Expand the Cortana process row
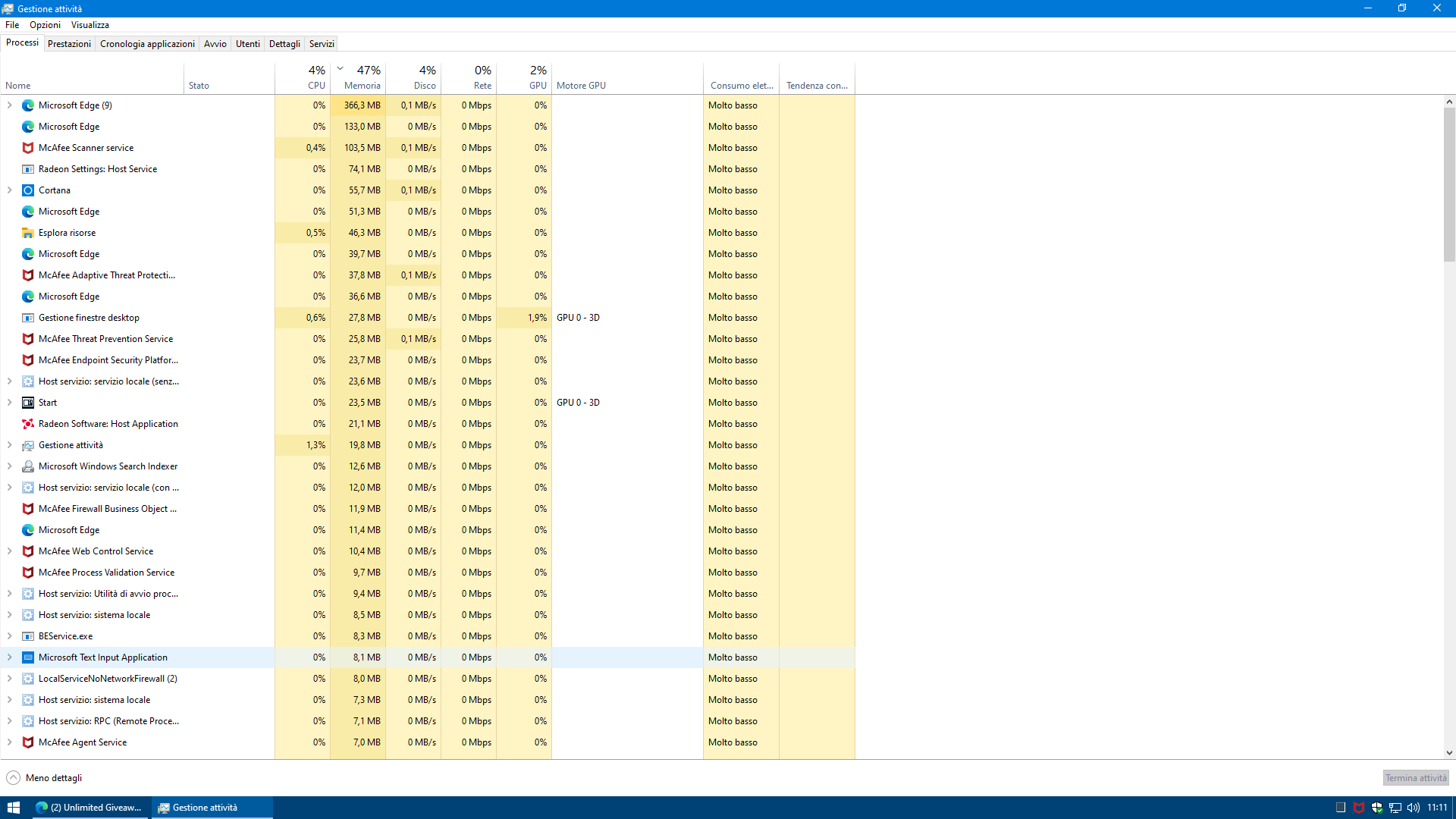1456x819 pixels. pyautogui.click(x=9, y=190)
